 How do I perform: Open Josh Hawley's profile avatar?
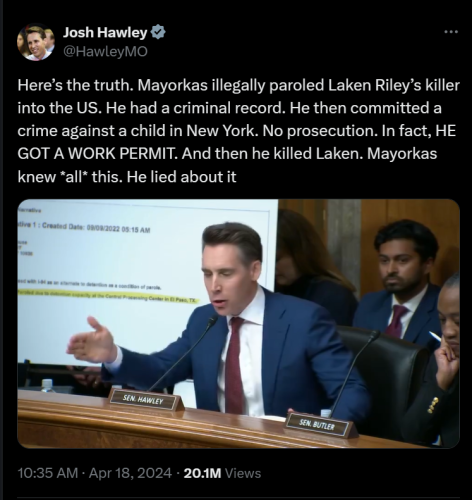point(36,42)
